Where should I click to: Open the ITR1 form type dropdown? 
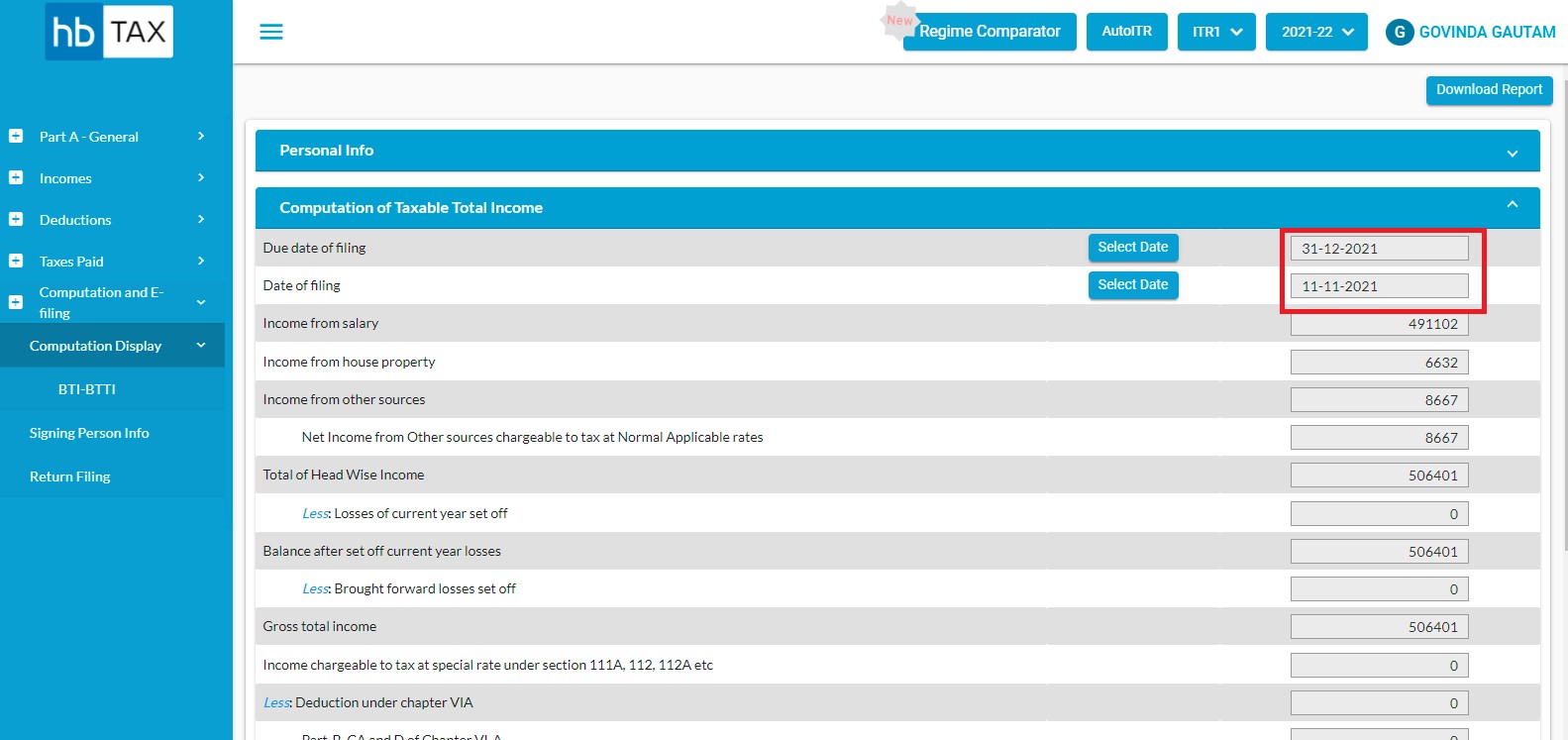coord(1216,32)
